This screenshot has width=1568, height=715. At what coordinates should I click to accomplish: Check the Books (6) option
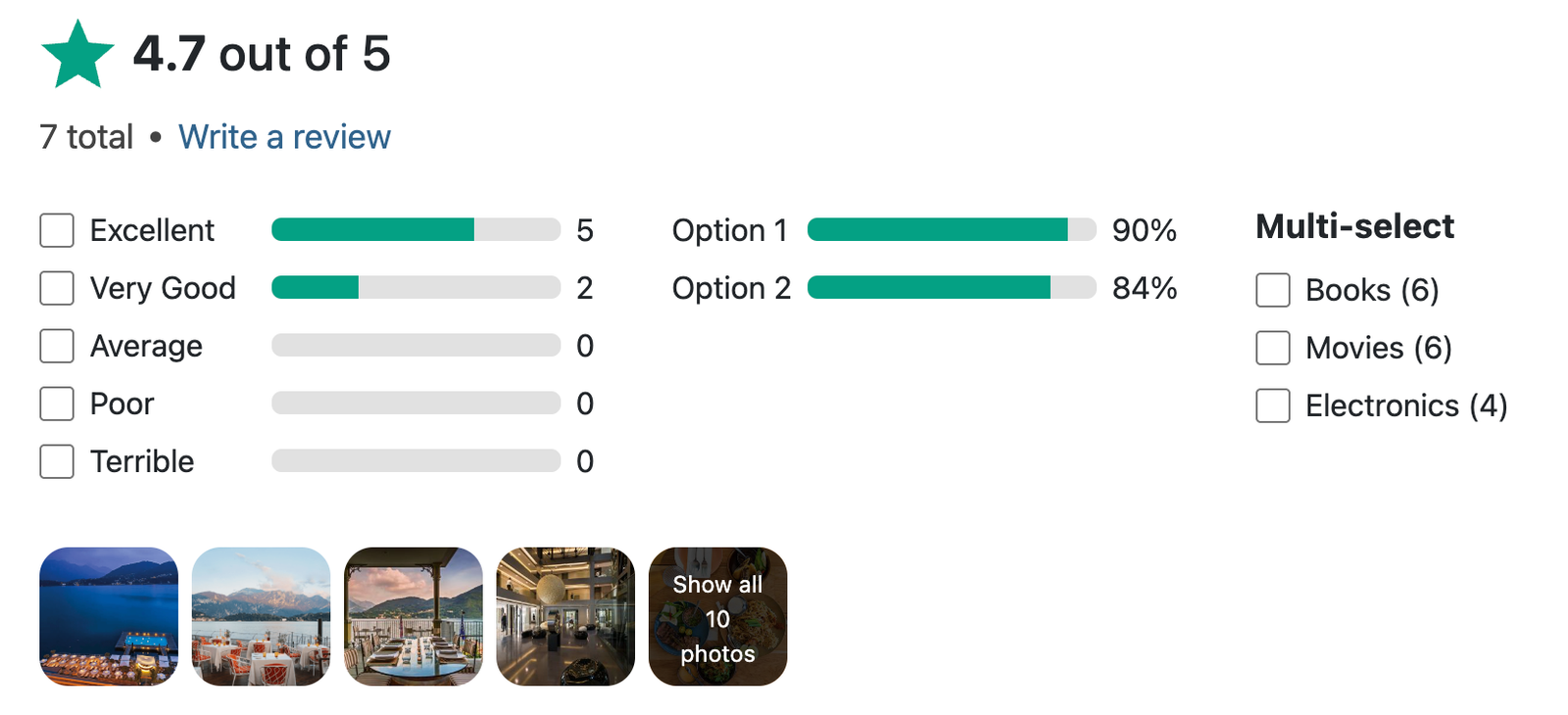coord(1273,290)
